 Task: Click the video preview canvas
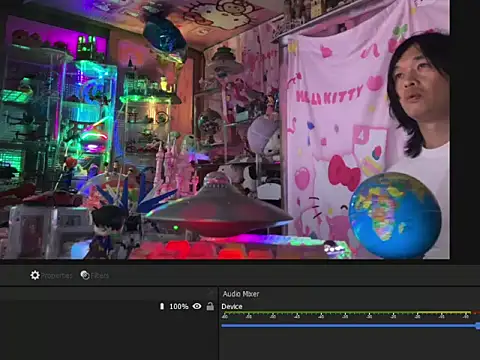[x=225, y=129]
